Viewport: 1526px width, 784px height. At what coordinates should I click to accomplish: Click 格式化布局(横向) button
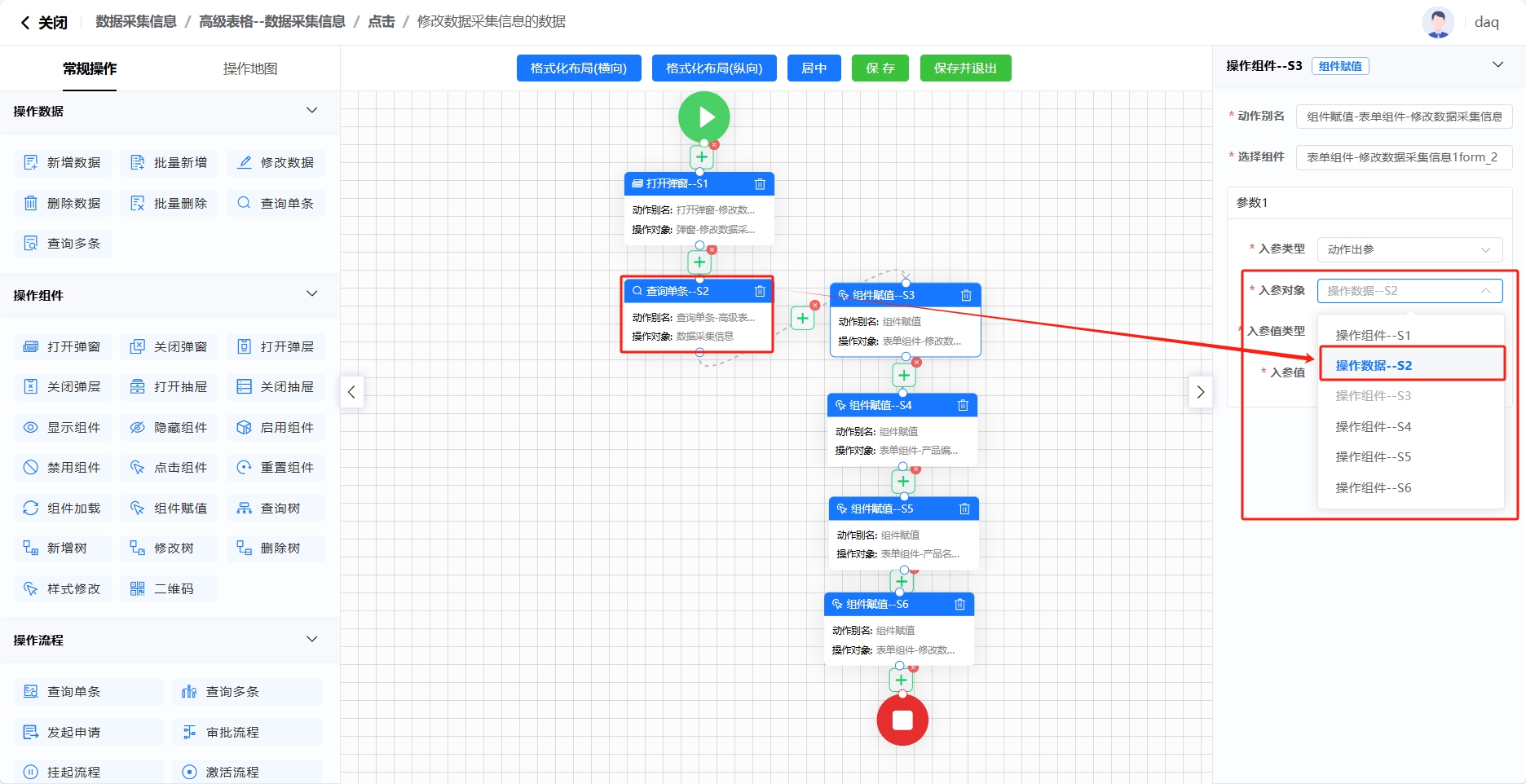(579, 68)
